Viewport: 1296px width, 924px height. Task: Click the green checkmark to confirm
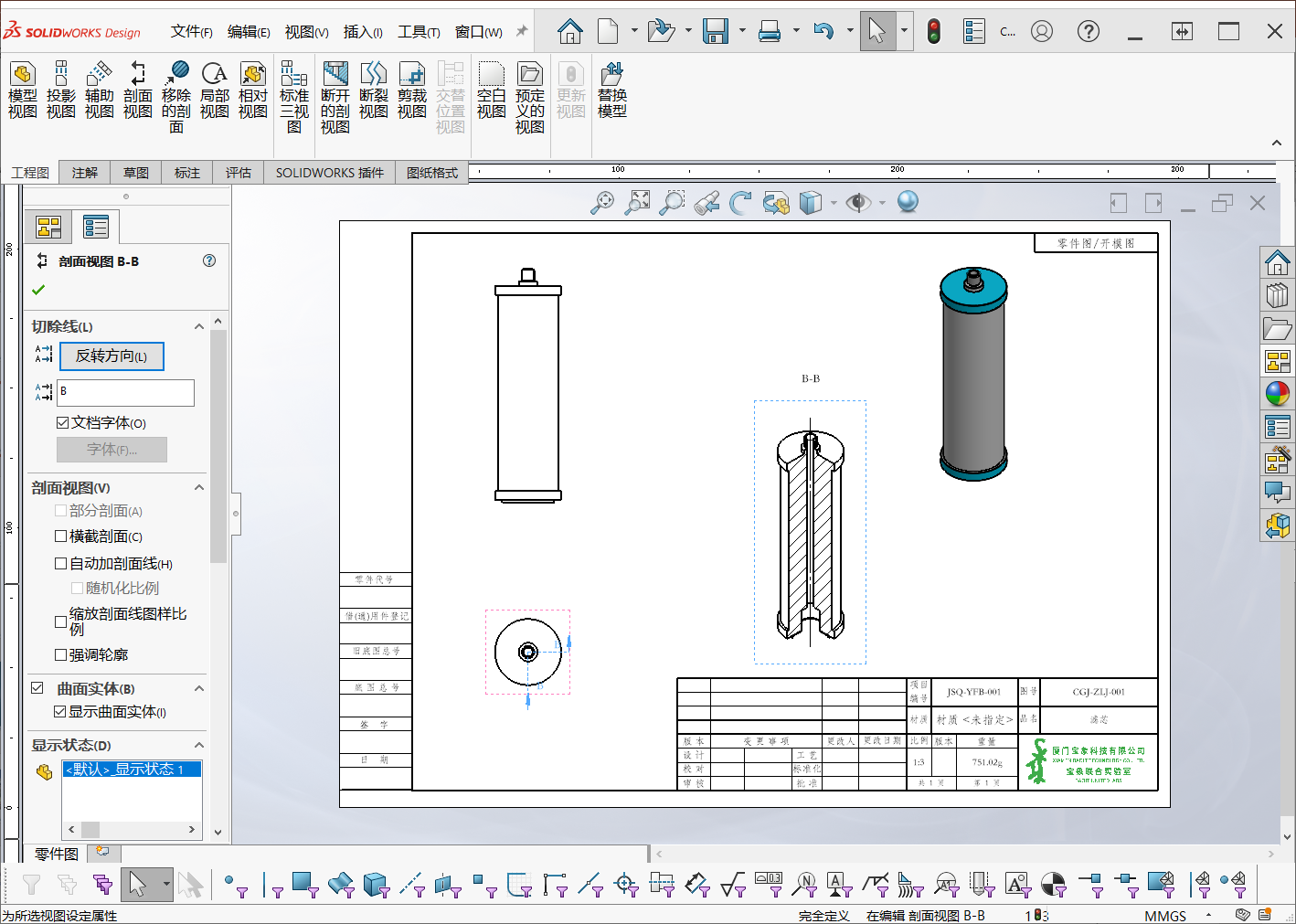tap(38, 290)
